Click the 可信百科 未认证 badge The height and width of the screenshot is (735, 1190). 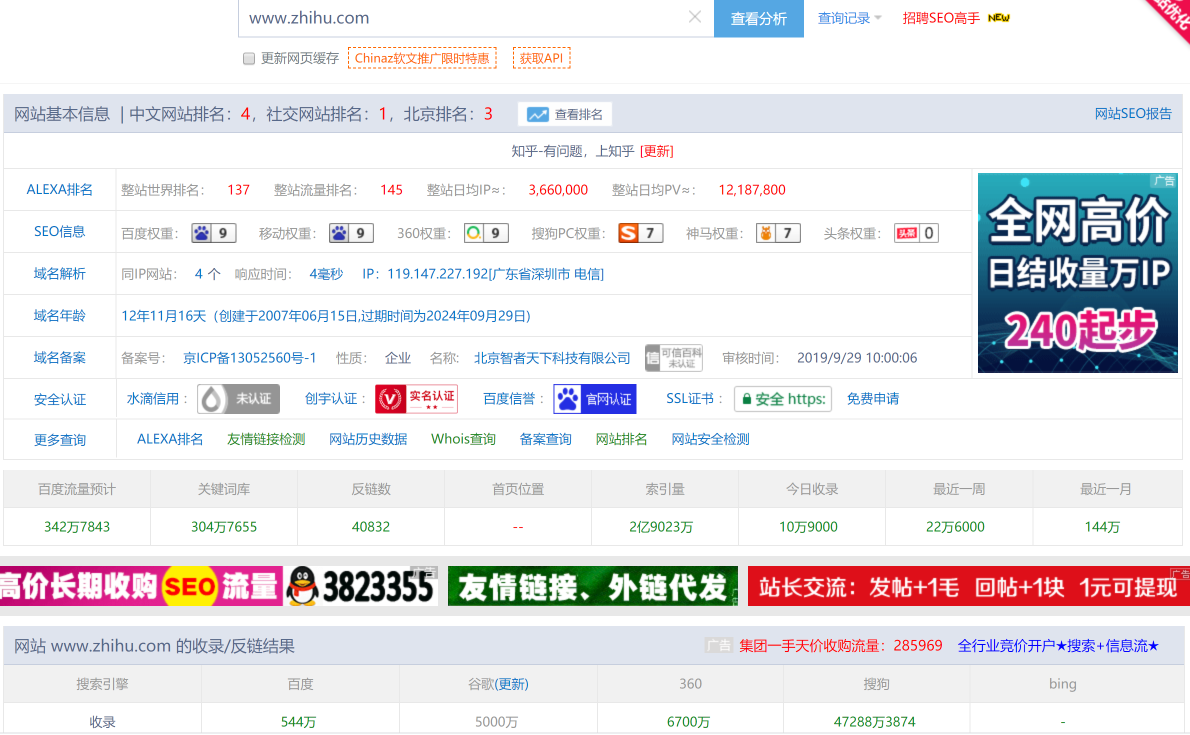click(674, 358)
